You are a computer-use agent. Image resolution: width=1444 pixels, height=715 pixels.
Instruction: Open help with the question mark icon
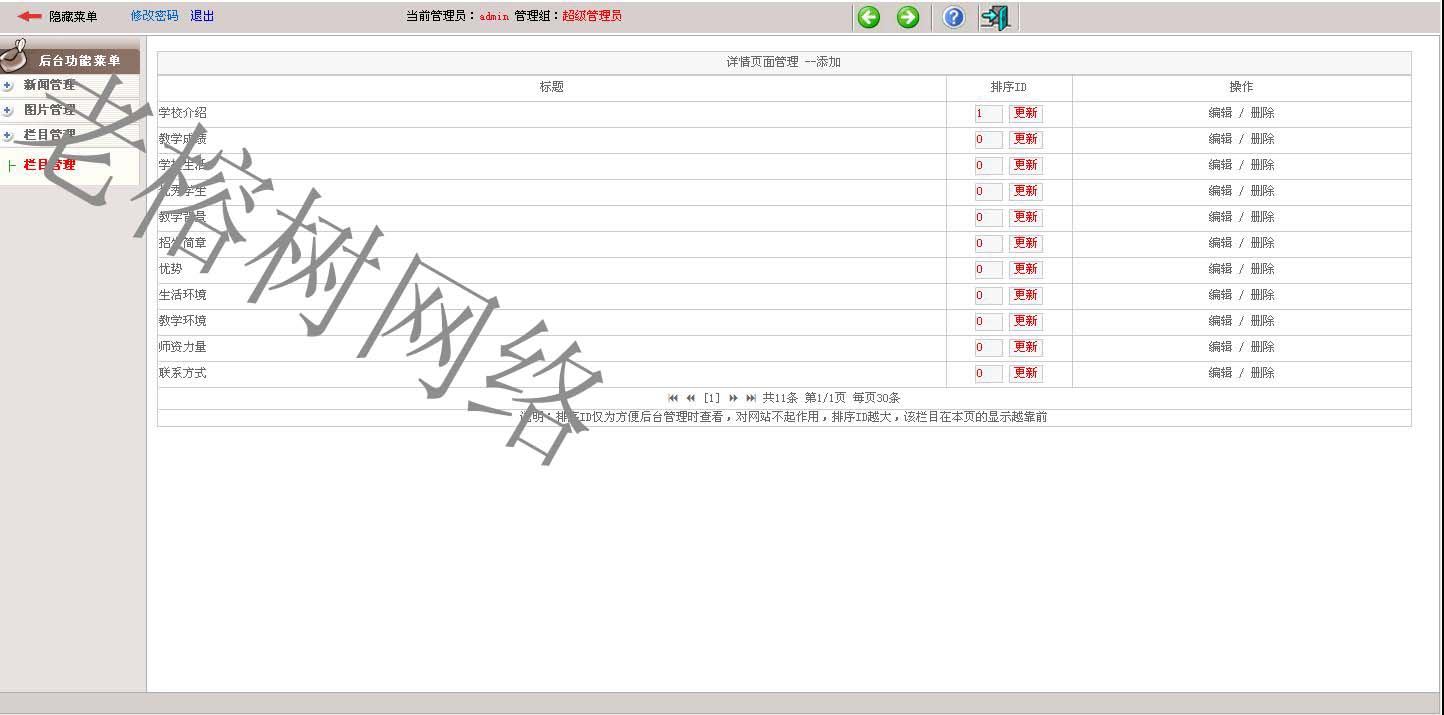(954, 17)
